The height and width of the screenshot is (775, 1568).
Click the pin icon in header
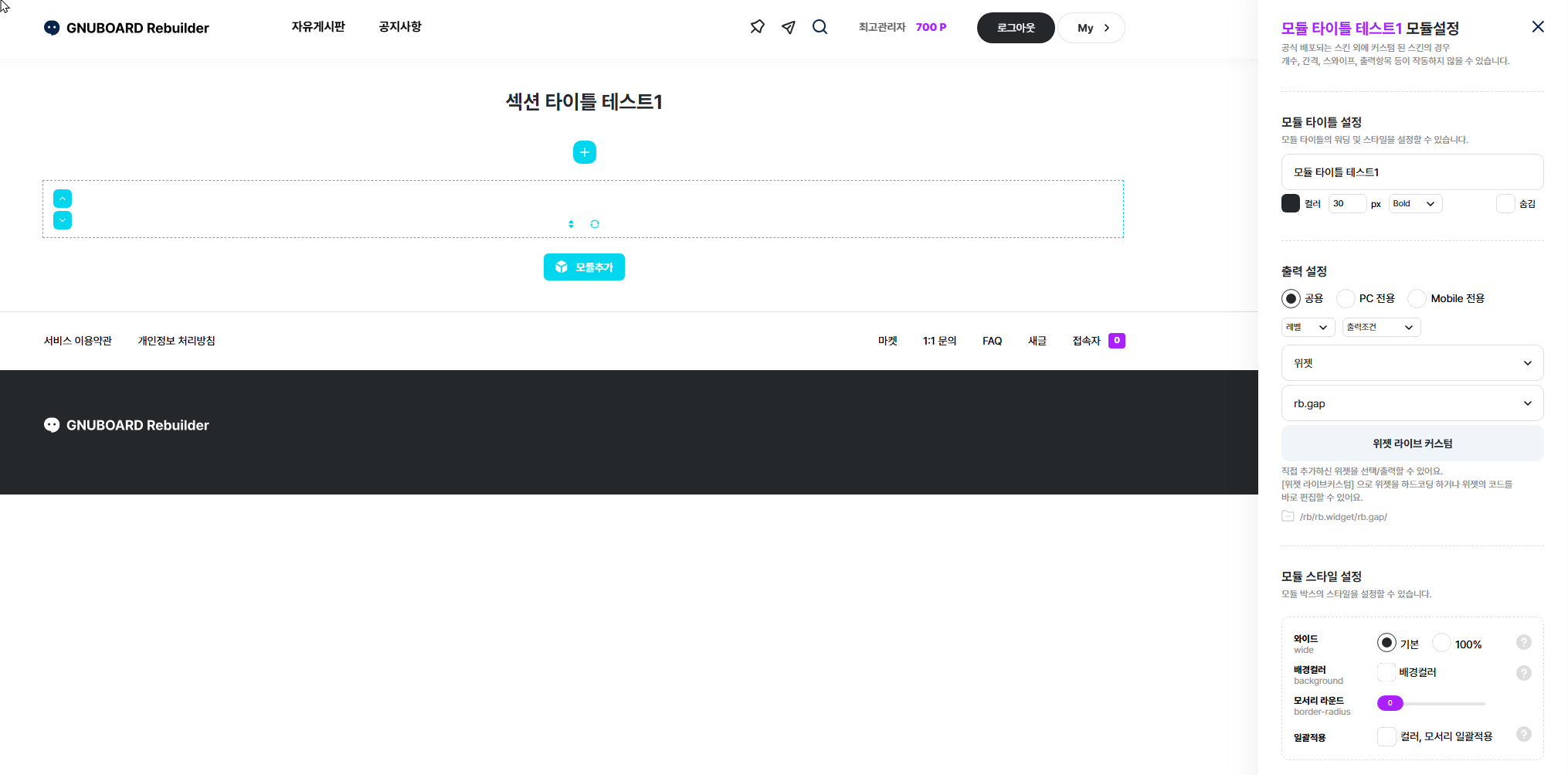757,27
